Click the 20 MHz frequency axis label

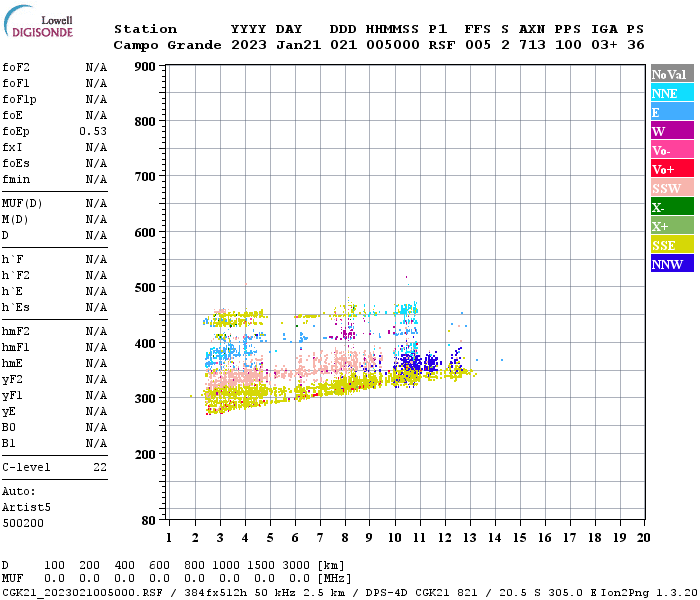[643, 538]
